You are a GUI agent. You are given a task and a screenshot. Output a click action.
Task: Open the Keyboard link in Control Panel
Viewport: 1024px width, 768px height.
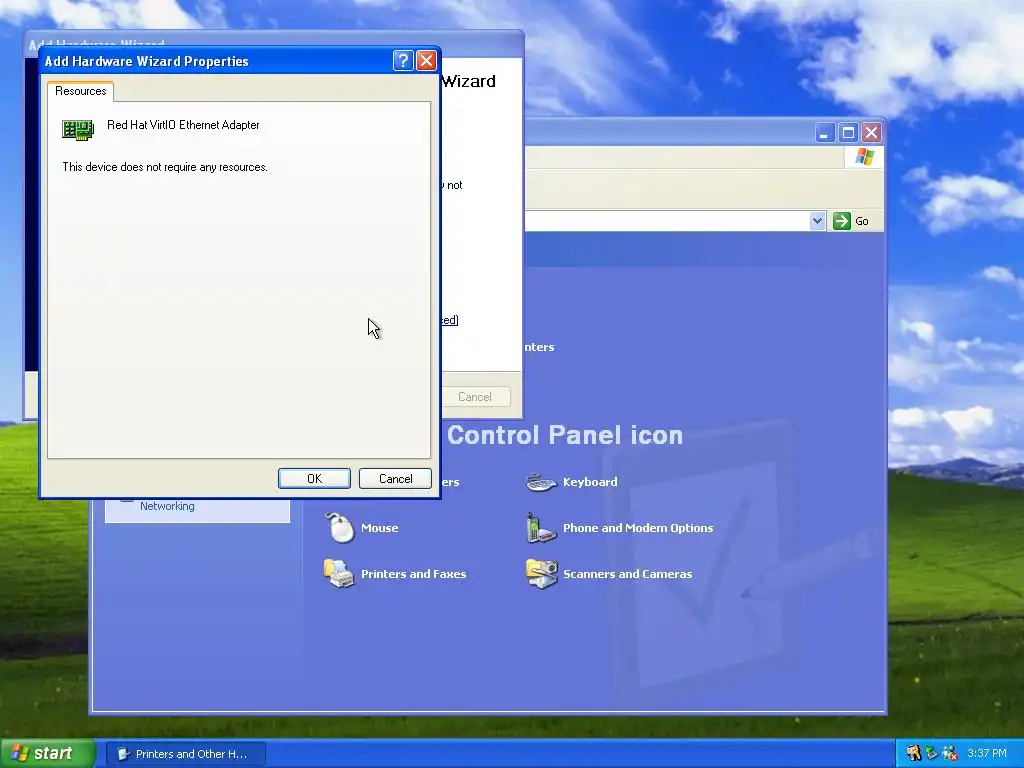click(590, 482)
